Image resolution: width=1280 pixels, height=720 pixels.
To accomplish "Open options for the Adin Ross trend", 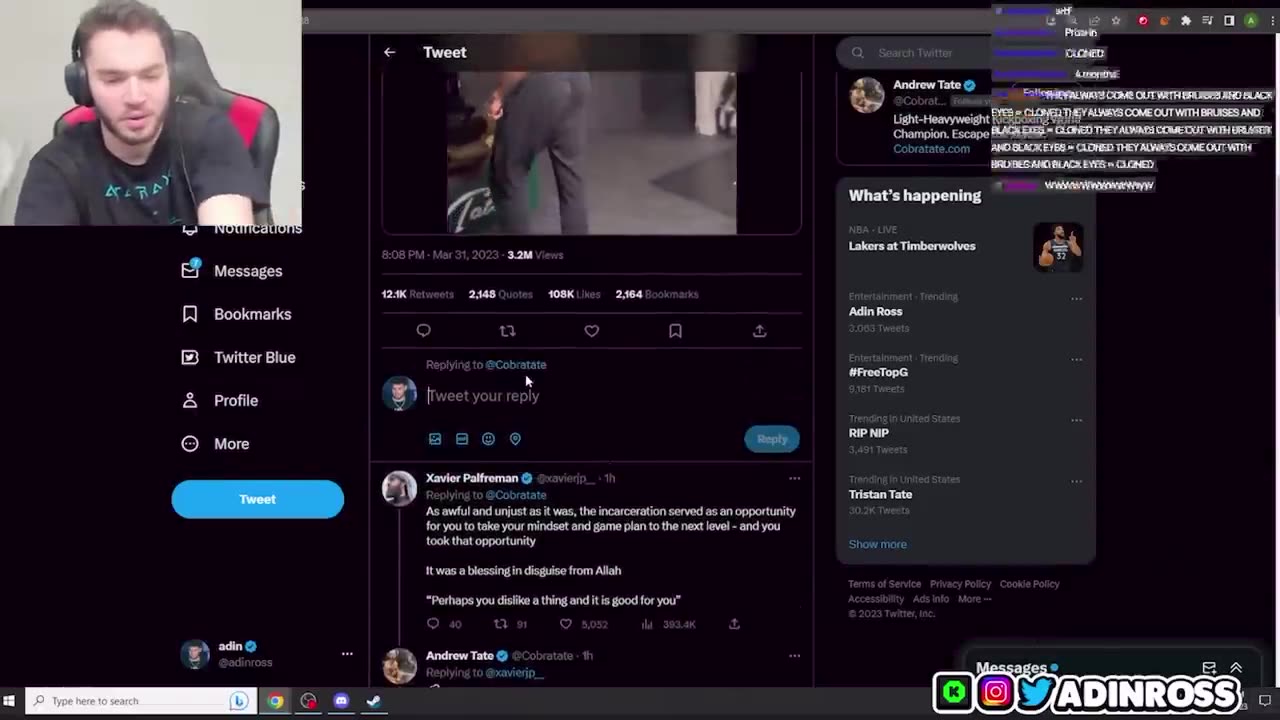I will point(1076,298).
